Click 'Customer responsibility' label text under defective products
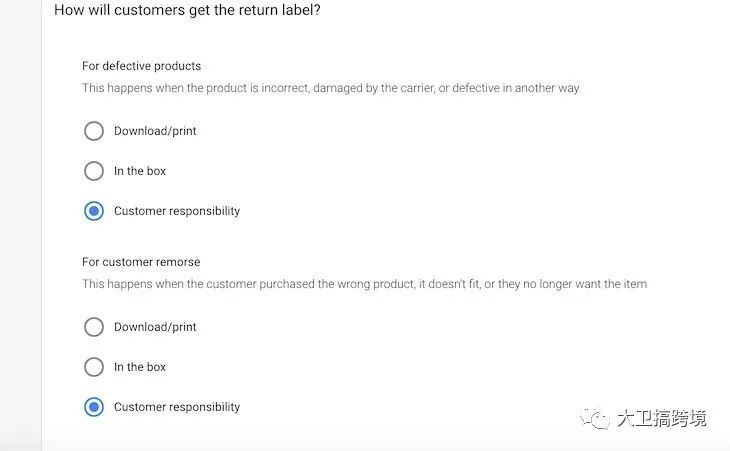Viewport: 730px width, 451px height. coord(177,211)
